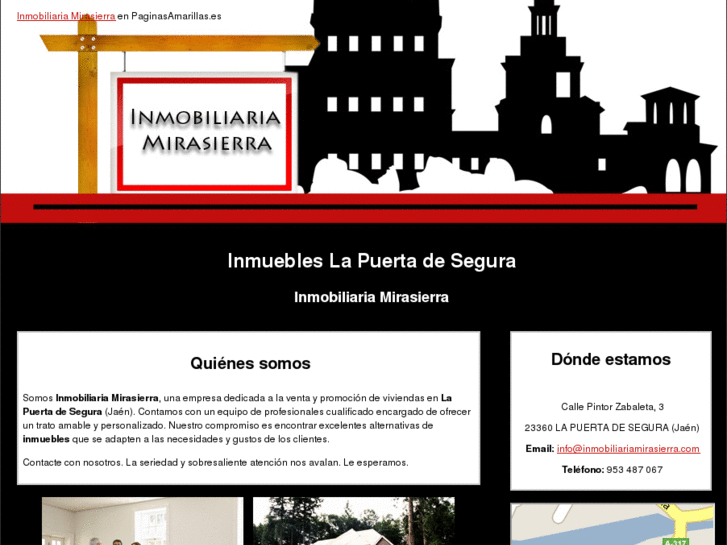Click the phone number 953 487 067
The height and width of the screenshot is (545, 727).
click(x=634, y=470)
